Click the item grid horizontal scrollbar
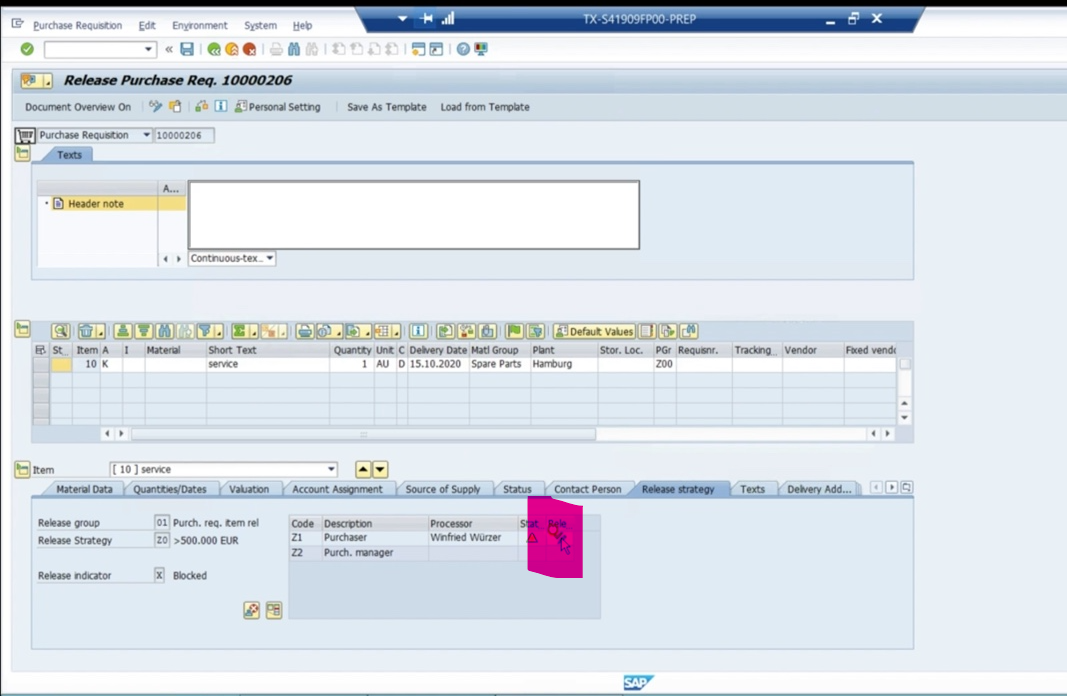 pyautogui.click(x=363, y=434)
